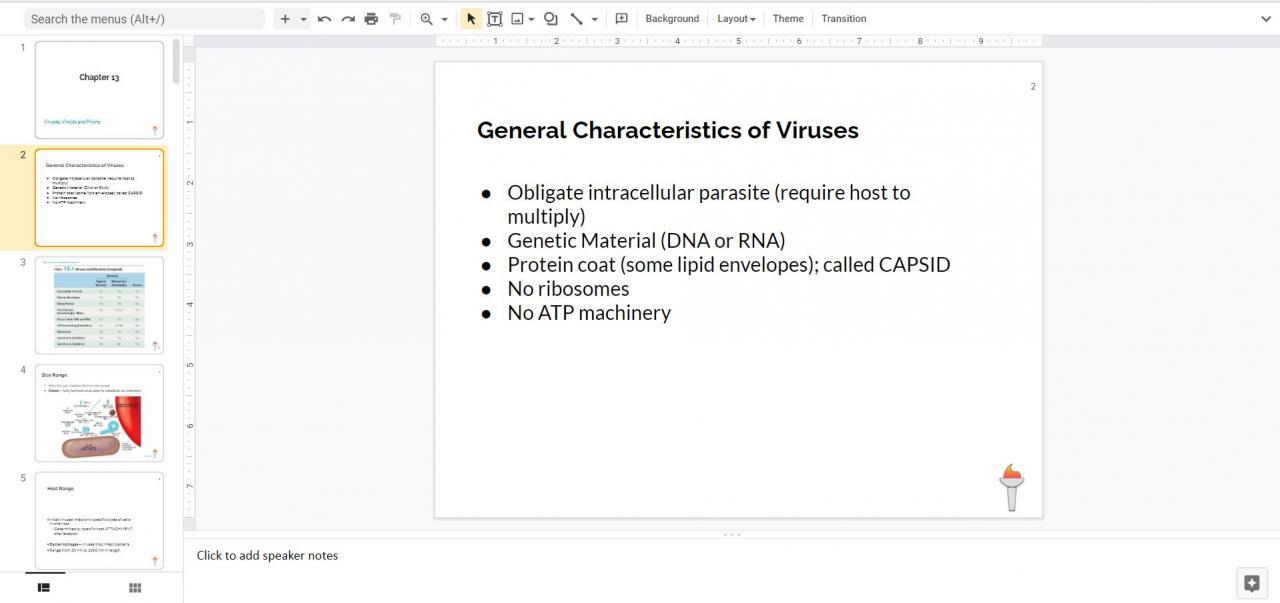Select slide 4 Size Range thumbnail
This screenshot has width=1280, height=603.
point(99,413)
